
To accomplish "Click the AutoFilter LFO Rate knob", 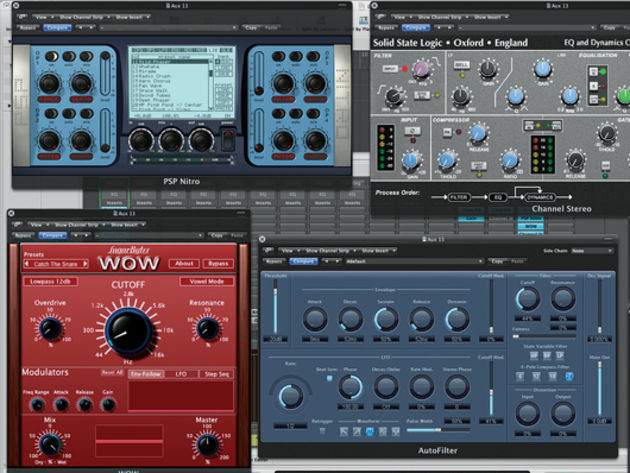I will pyautogui.click(x=291, y=396).
